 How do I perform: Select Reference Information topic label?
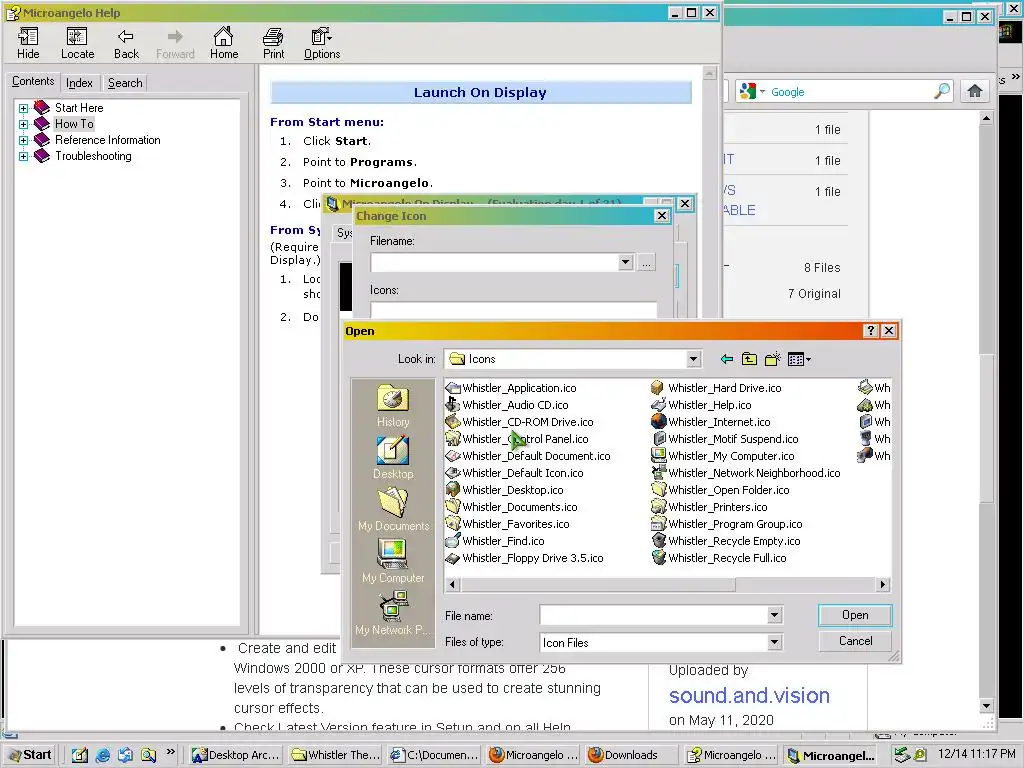pyautogui.click(x=108, y=140)
